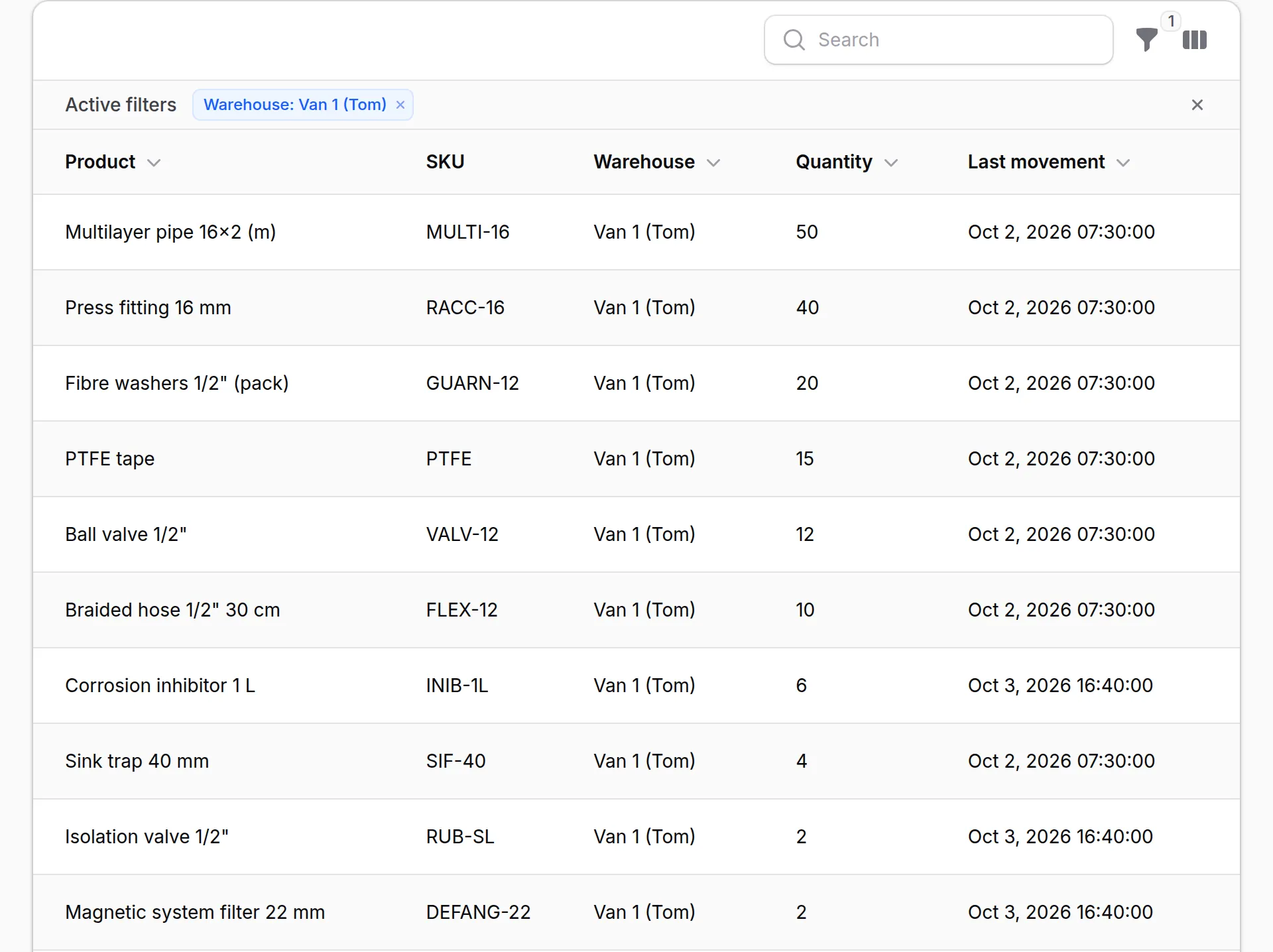Sort by the Product column chevron

(x=154, y=162)
